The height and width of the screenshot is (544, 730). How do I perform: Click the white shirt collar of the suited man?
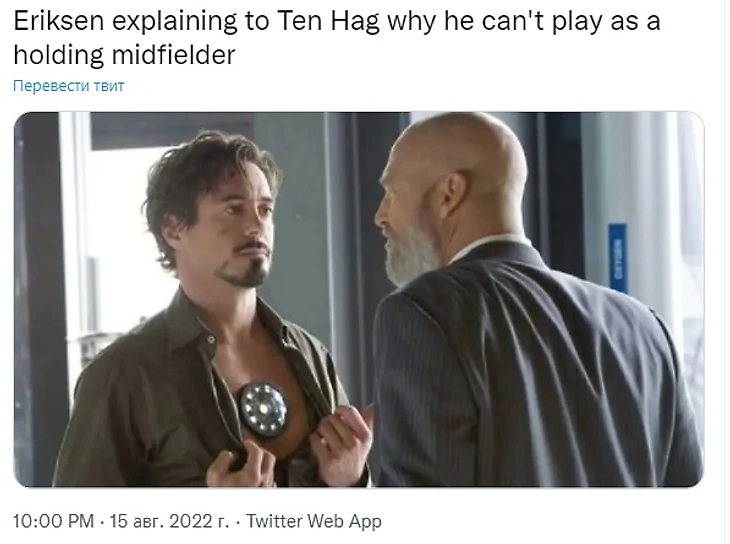[x=484, y=245]
